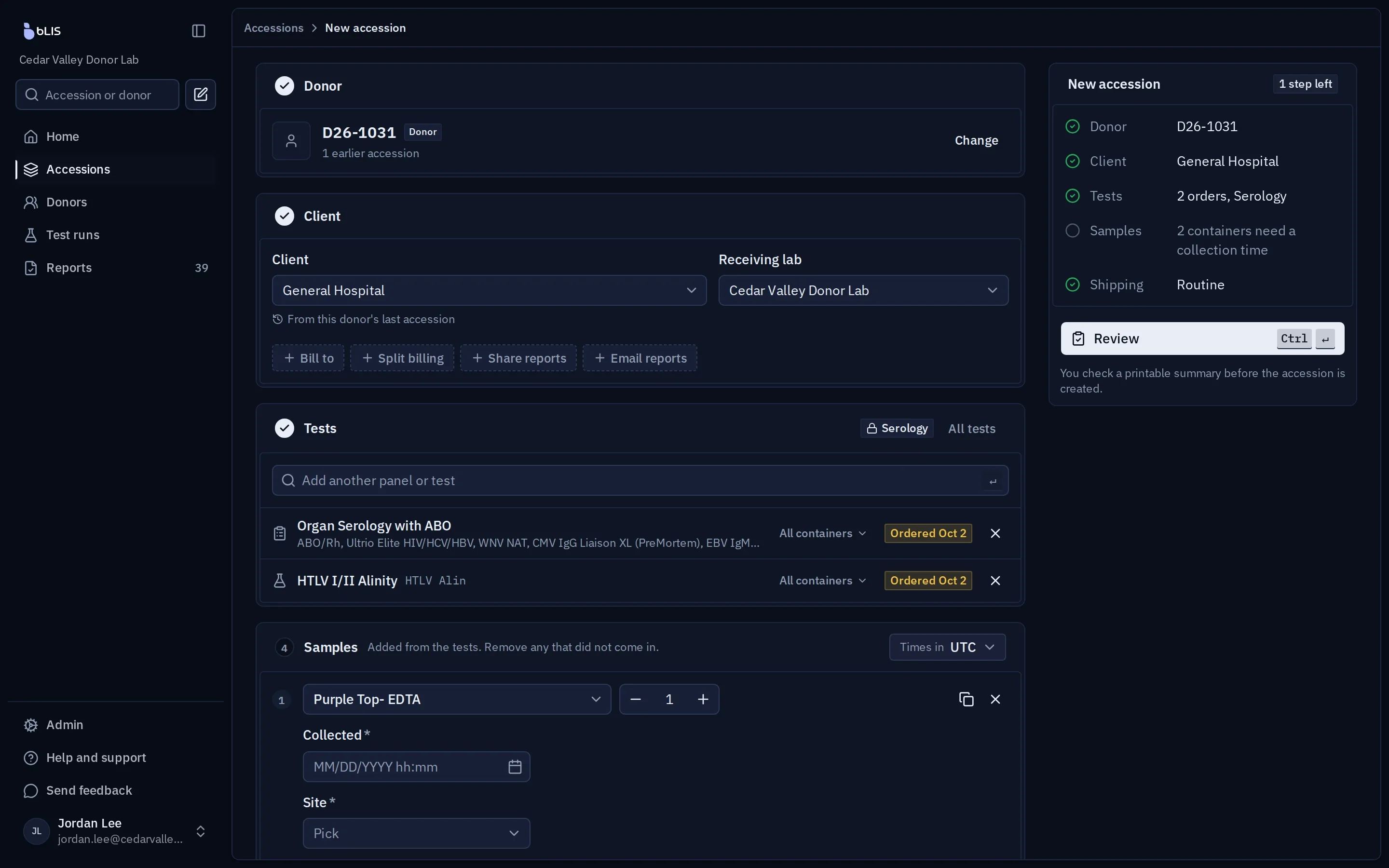Click the bLIS logo

[42, 30]
